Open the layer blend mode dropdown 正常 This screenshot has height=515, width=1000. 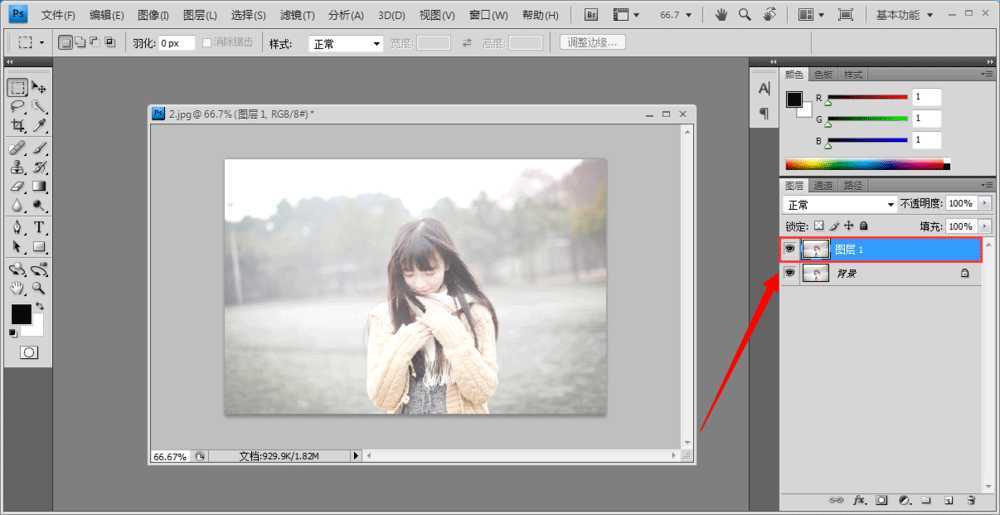(x=840, y=204)
